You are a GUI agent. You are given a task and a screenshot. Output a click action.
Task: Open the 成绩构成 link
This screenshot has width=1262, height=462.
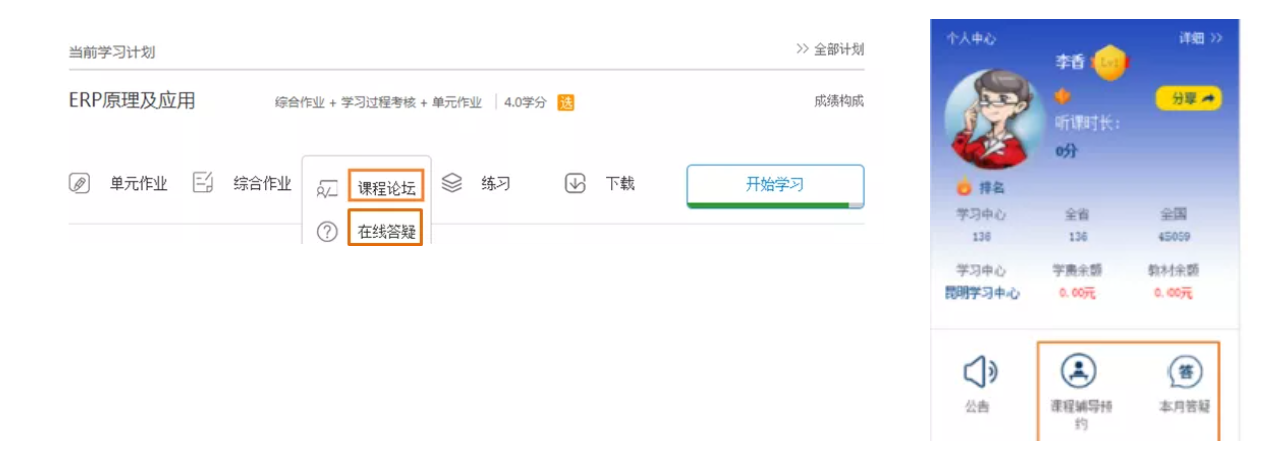tap(839, 101)
